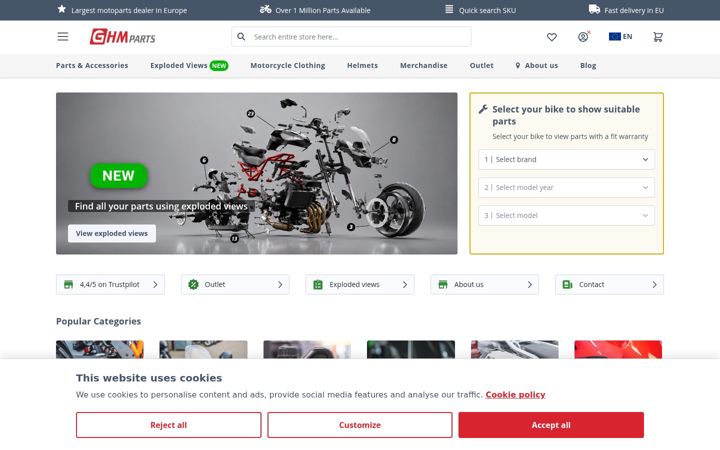
Task: Open Motorcycle Clothing menu
Action: (287, 66)
